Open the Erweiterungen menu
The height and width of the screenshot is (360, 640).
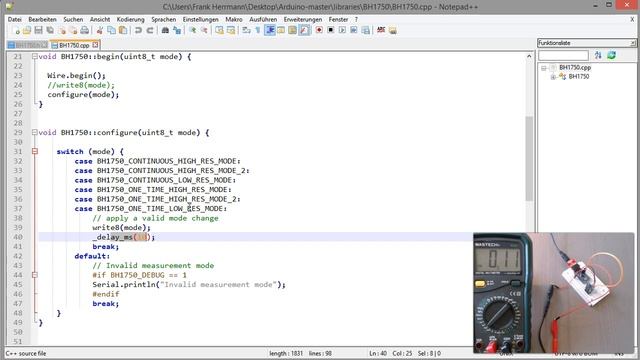pos(303,19)
